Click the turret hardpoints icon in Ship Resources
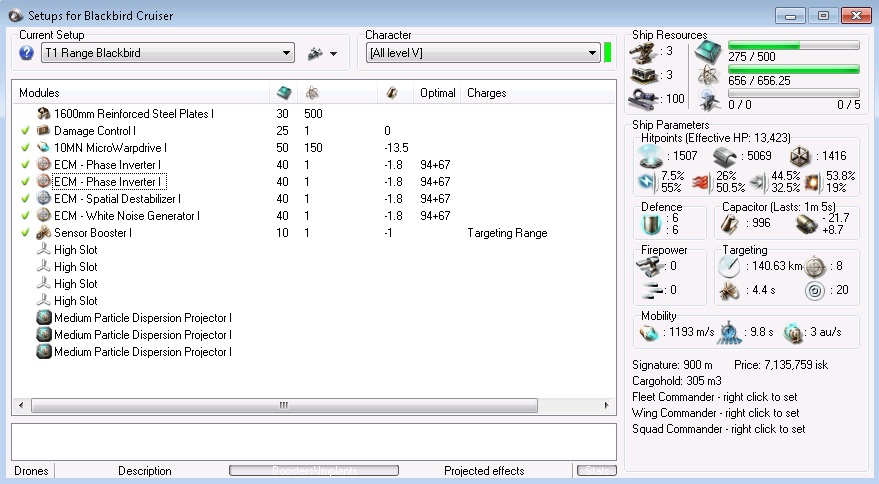Screen dimensions: 879x484 (643, 52)
